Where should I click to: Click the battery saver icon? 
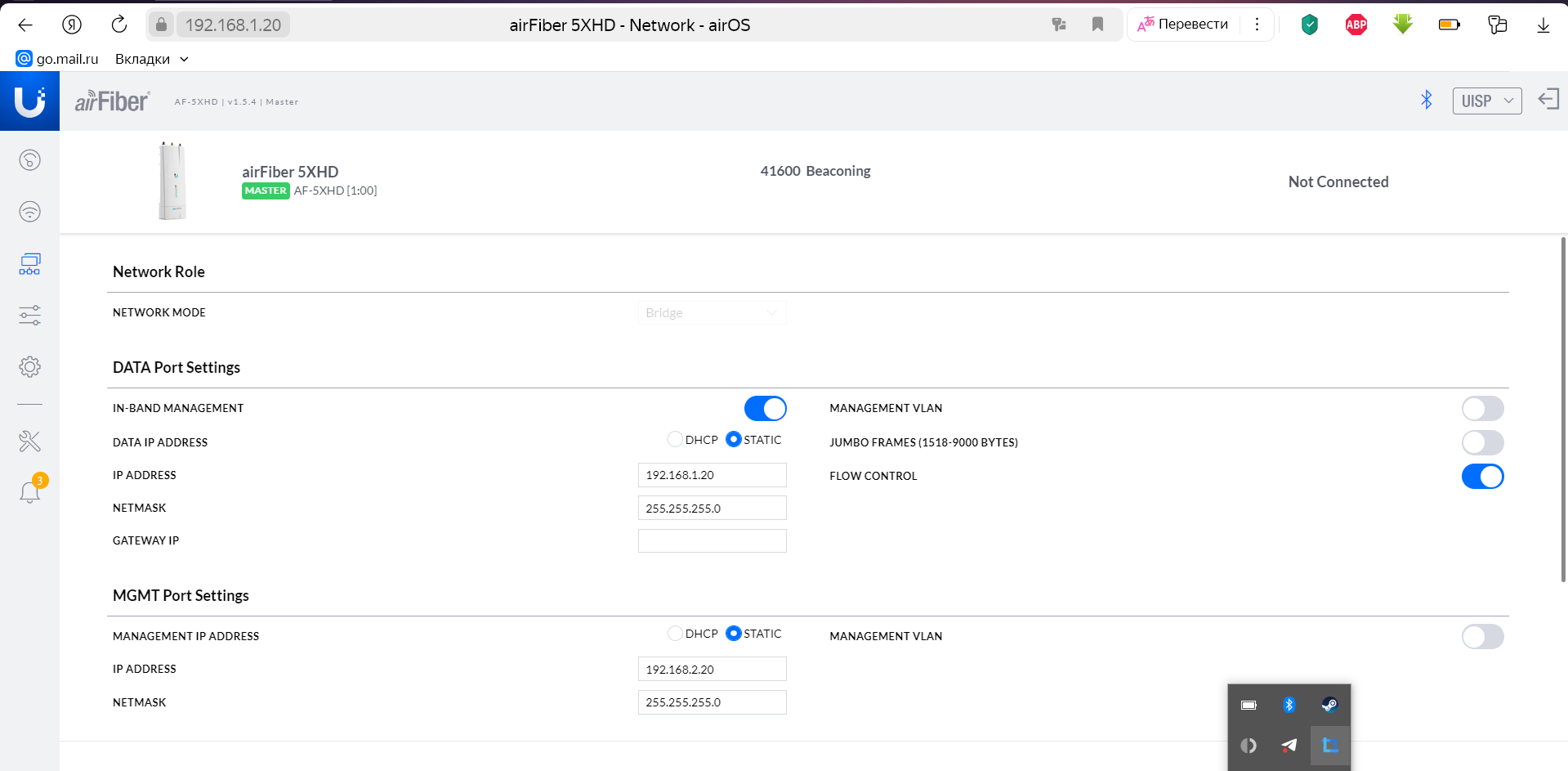[1450, 25]
